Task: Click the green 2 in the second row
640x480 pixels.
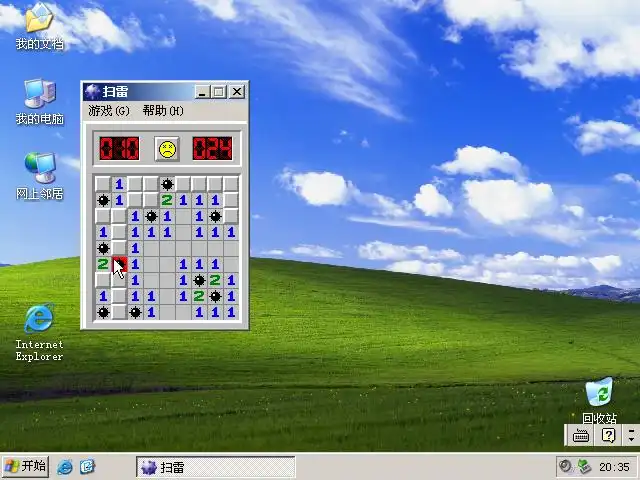Action: click(167, 200)
